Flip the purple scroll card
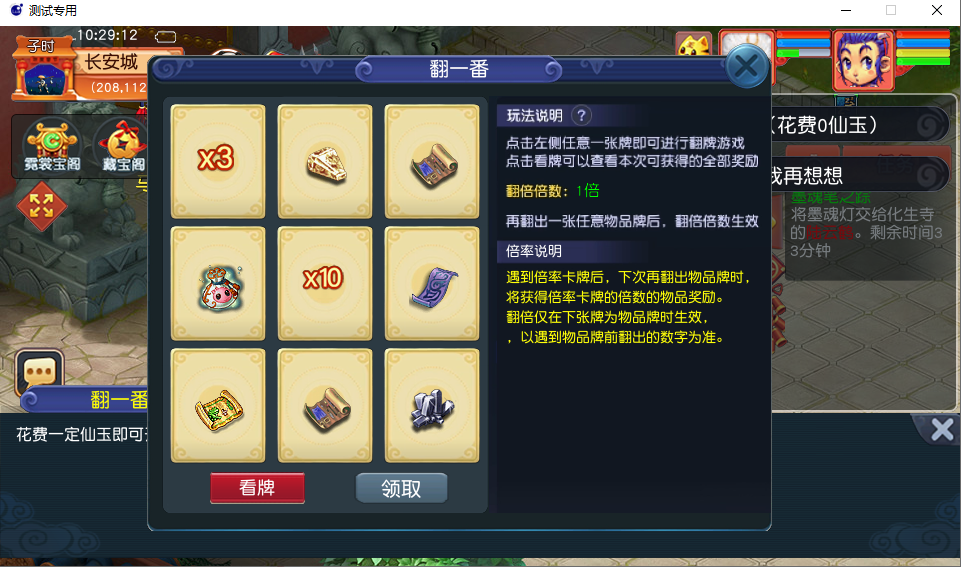961x567 pixels. click(432, 283)
